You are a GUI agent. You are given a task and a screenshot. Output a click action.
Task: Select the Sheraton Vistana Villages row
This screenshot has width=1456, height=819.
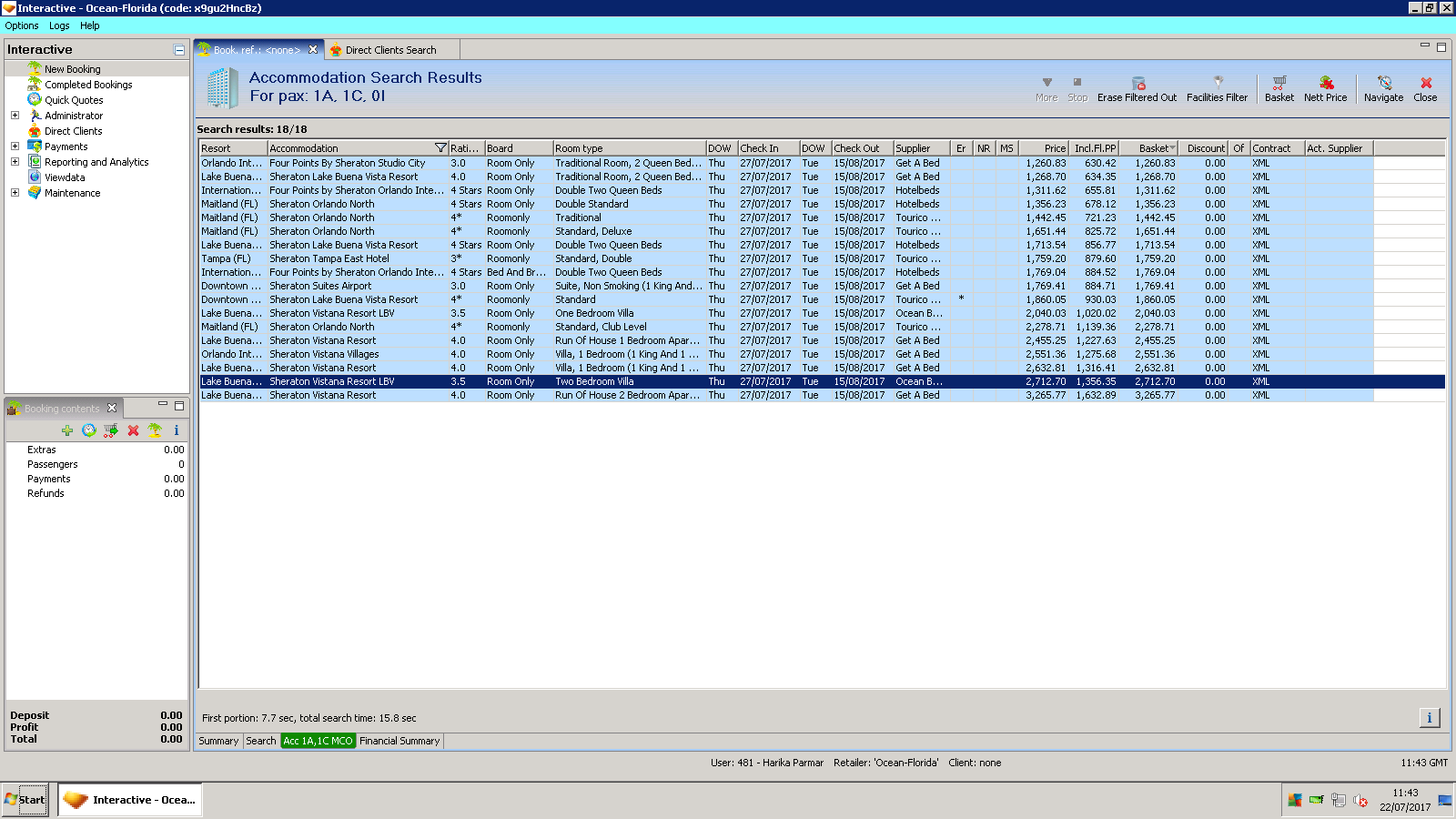823,354
